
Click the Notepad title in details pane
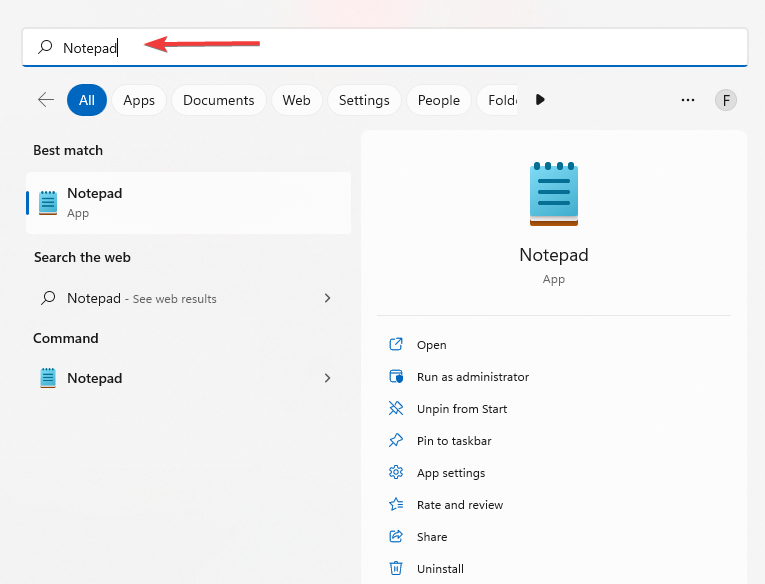tap(554, 255)
